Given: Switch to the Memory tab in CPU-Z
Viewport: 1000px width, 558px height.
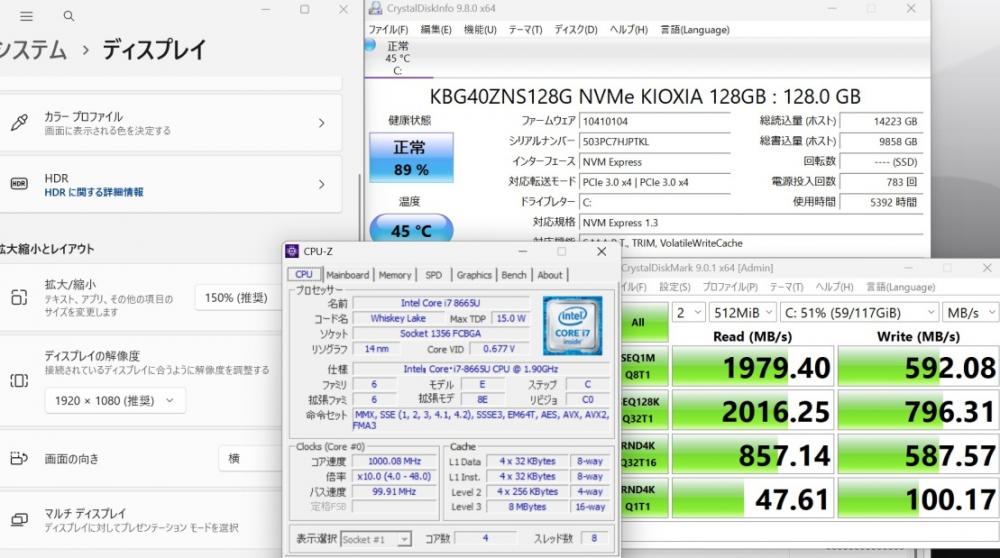Looking at the screenshot, I should (395, 275).
